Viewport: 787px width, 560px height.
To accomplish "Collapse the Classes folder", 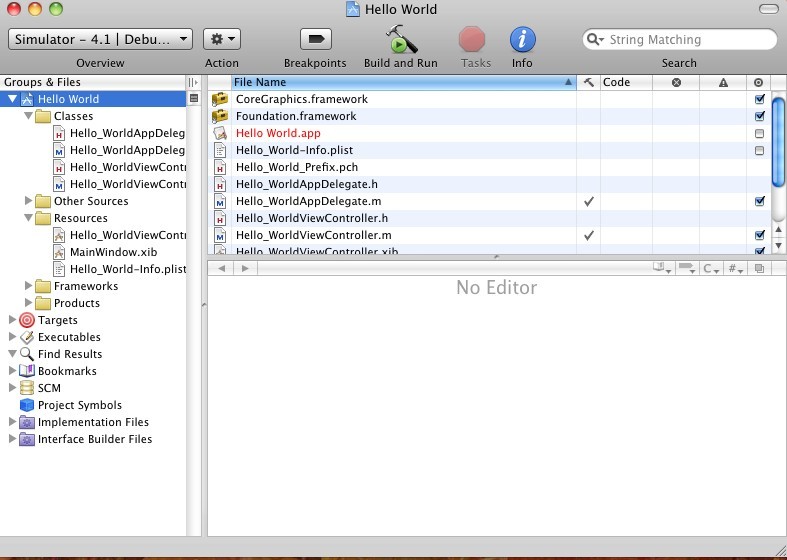I will (x=29, y=116).
